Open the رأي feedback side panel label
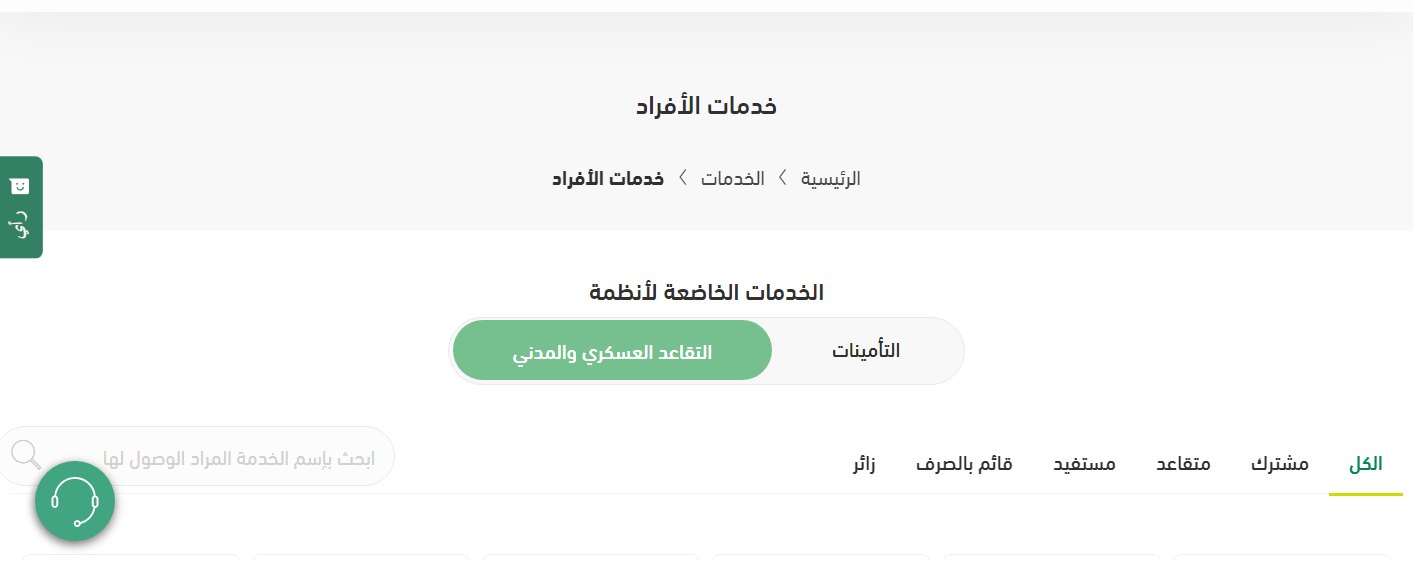 (21, 228)
